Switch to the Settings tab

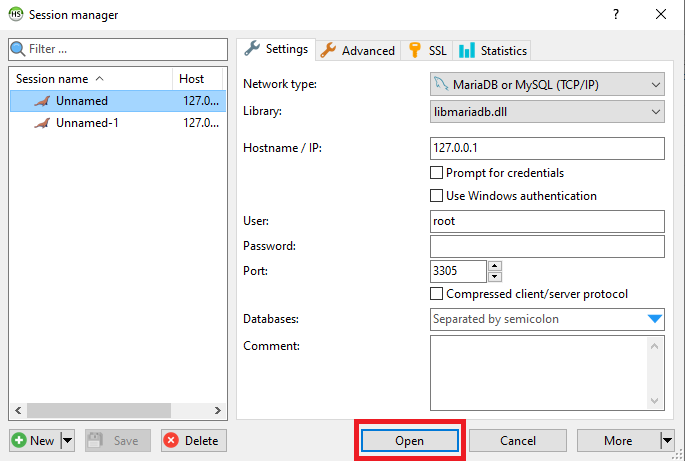(x=276, y=49)
